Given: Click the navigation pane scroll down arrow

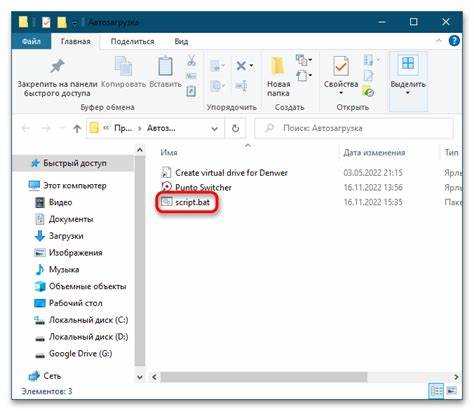Looking at the screenshot, I should pos(140,377).
